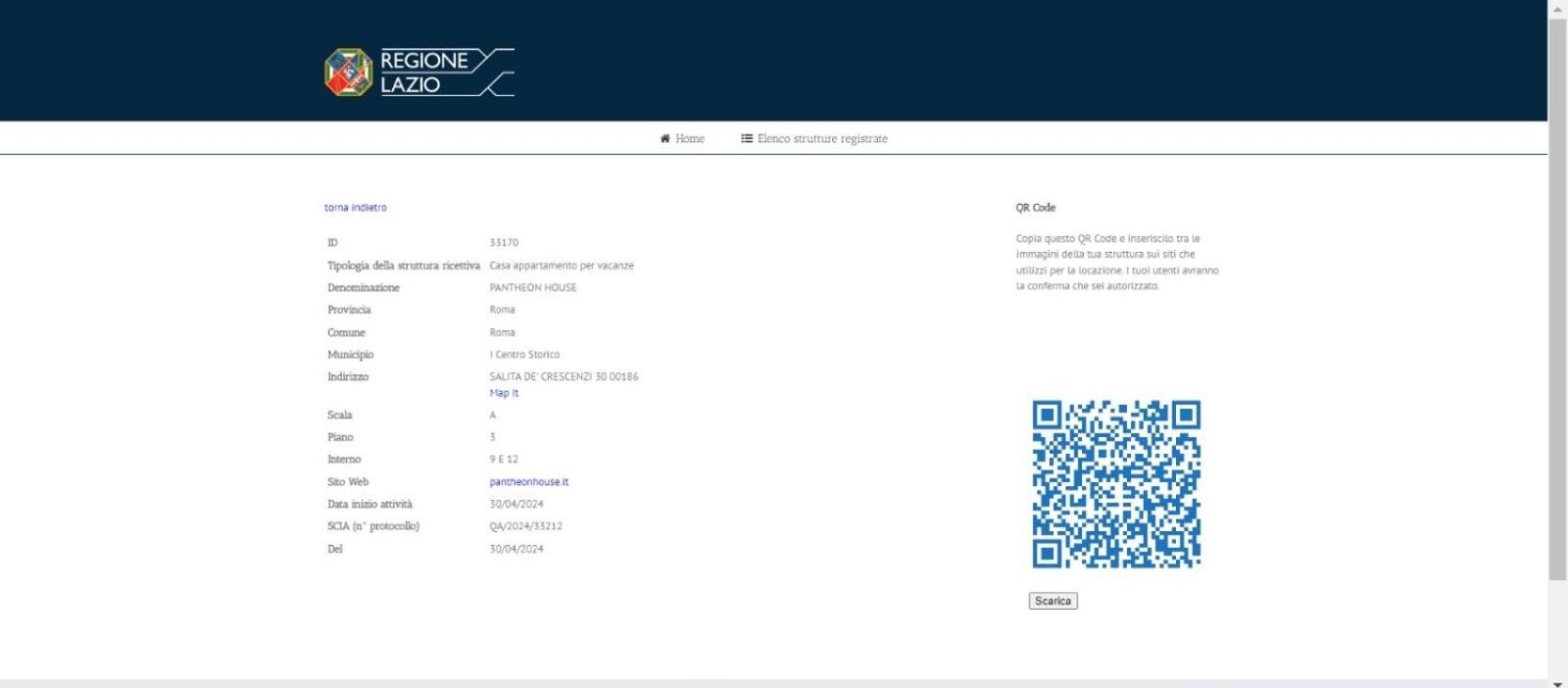
Task: Visit the pantheonhouse.it website link
Action: pos(529,482)
